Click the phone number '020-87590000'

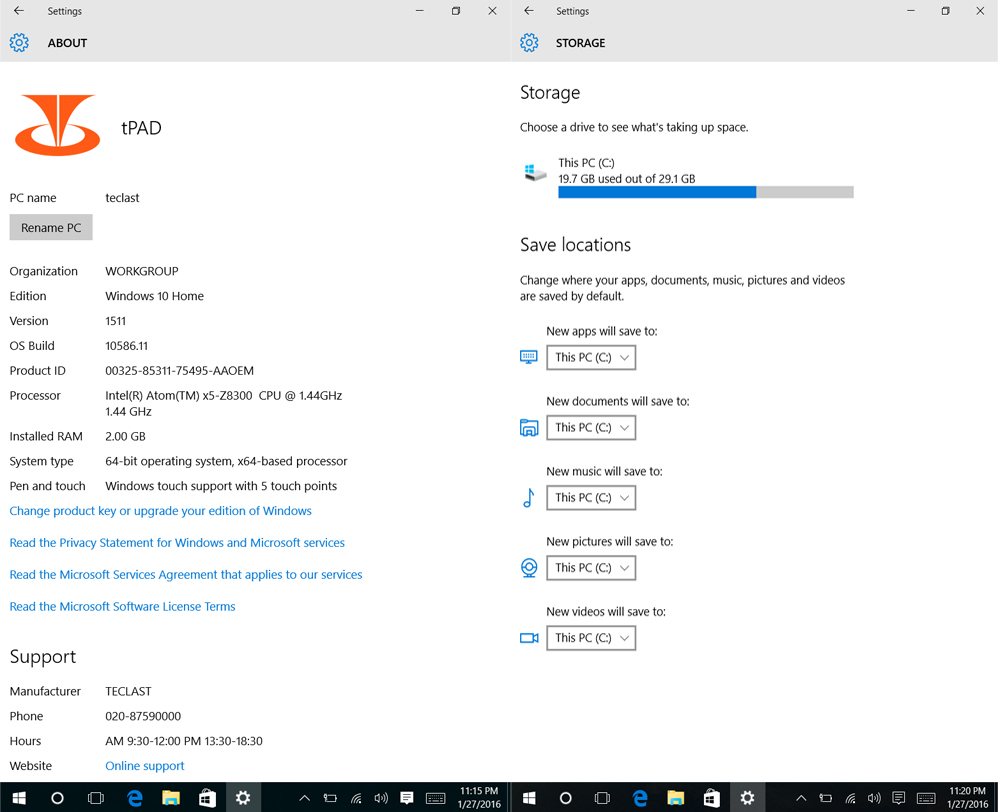[143, 716]
